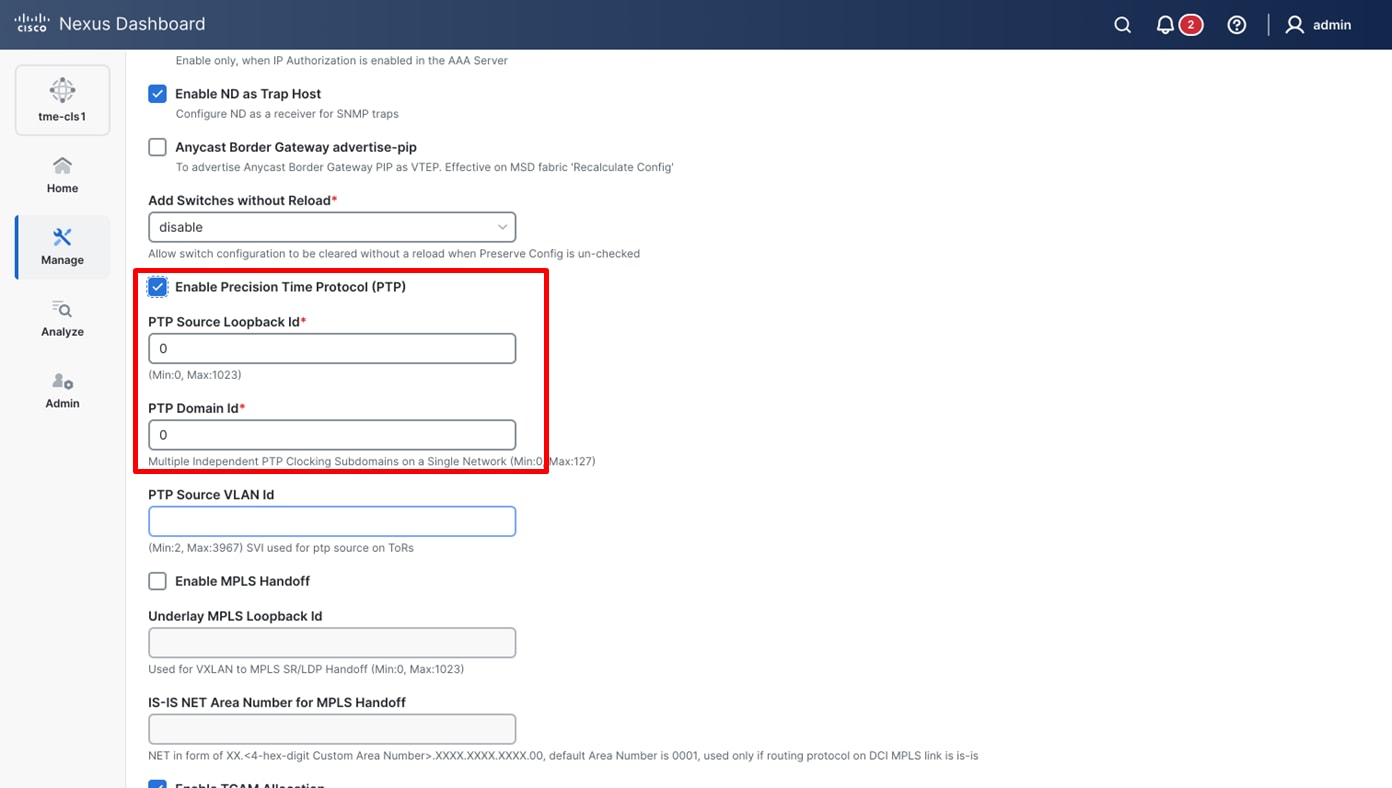Click the PTP Domain Id field
Screen dimensions: 1392x788
(x=332, y=435)
